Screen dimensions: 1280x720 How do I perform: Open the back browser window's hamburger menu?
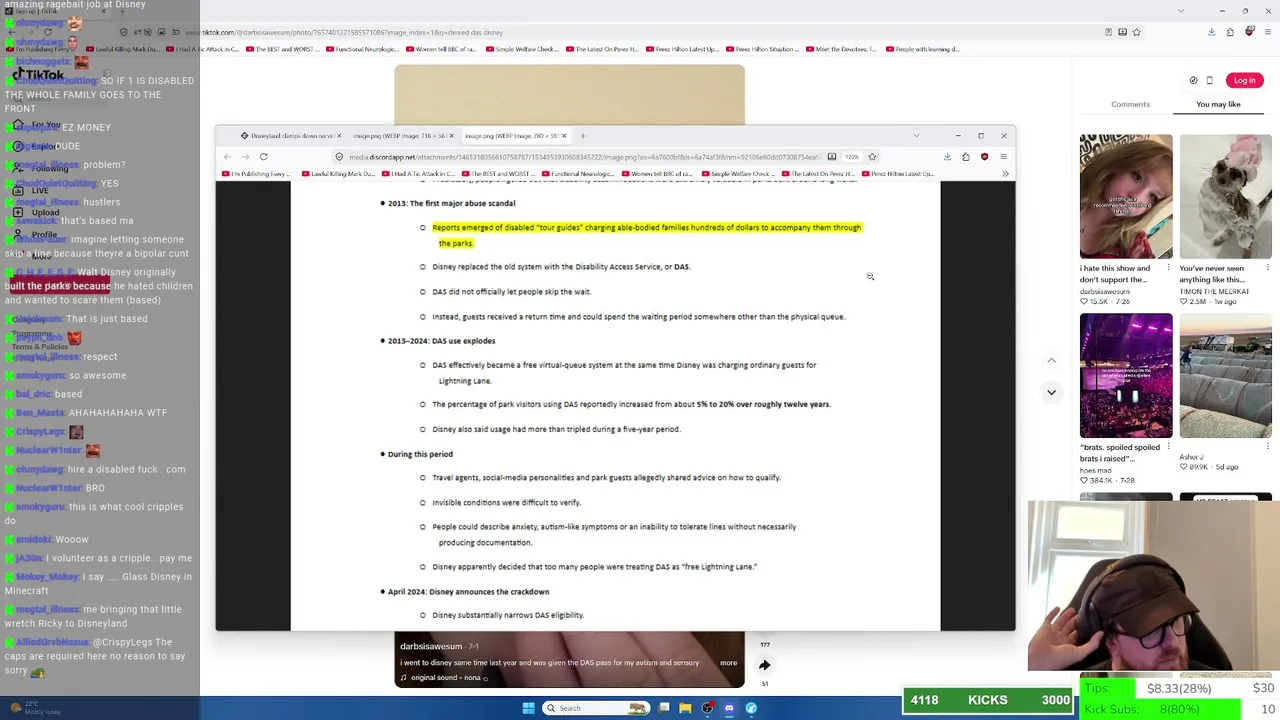pyautogui.click(x=1268, y=32)
